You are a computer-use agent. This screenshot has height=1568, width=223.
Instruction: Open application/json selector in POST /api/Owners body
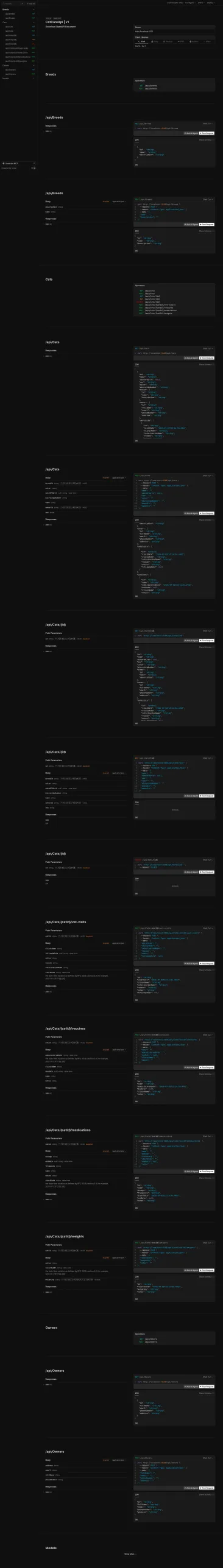pos(119,1460)
